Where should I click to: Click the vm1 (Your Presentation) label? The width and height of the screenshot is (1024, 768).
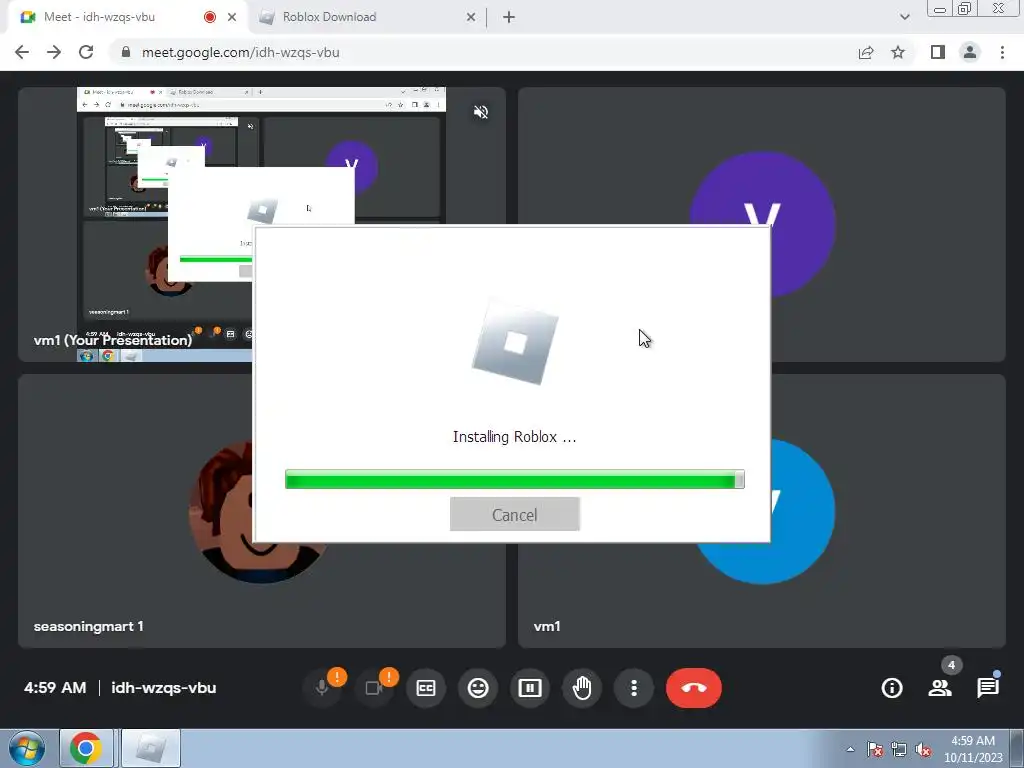113,340
